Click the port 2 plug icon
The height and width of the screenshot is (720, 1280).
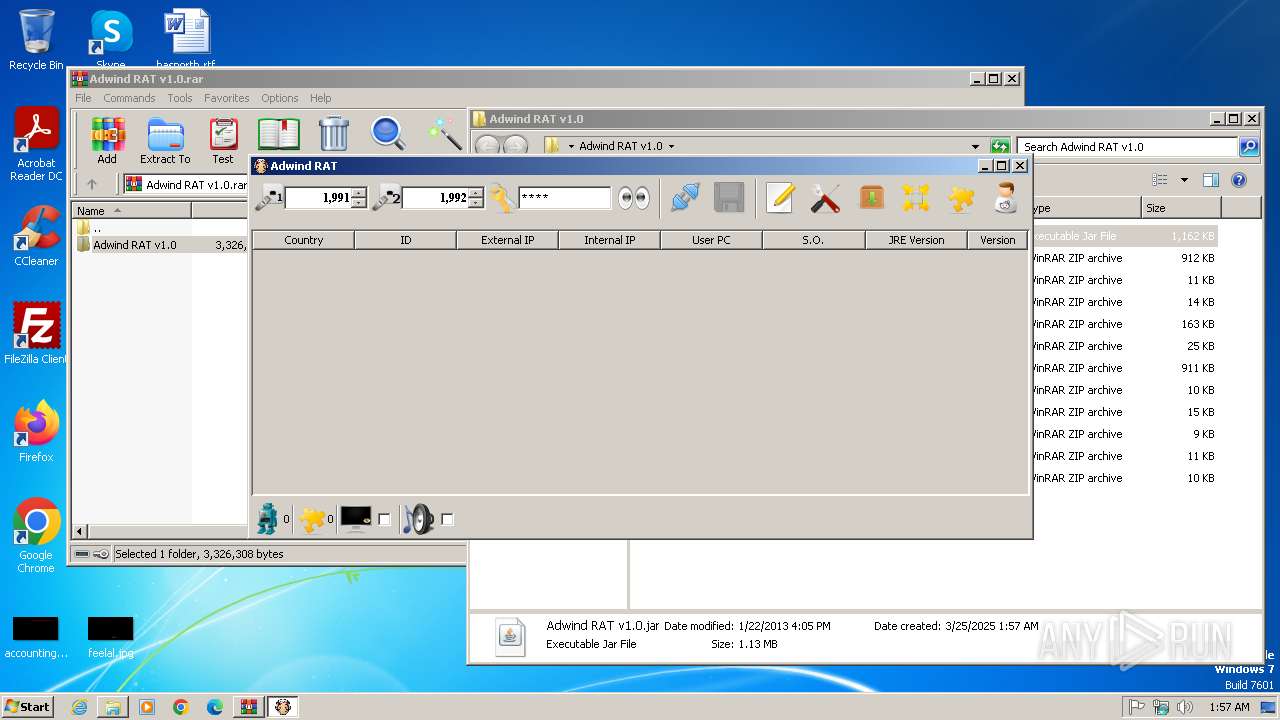386,197
